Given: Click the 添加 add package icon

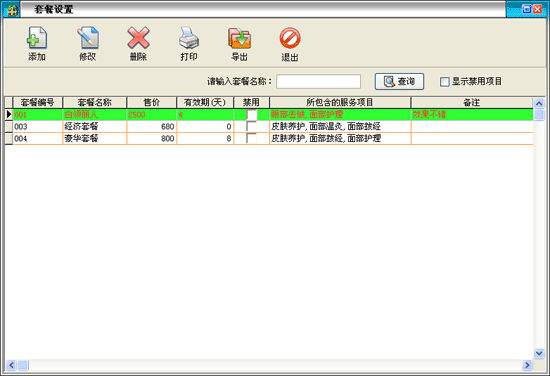Looking at the screenshot, I should [37, 38].
